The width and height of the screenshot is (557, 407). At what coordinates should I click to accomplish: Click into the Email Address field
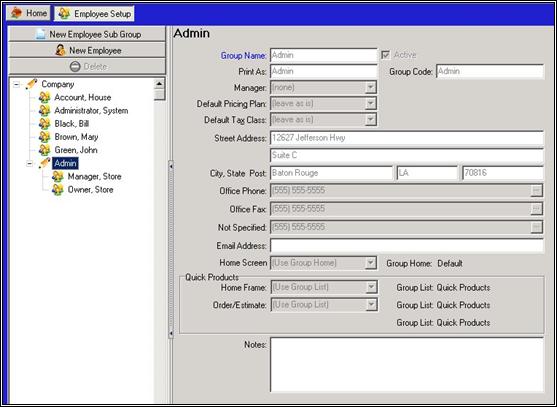[407, 245]
